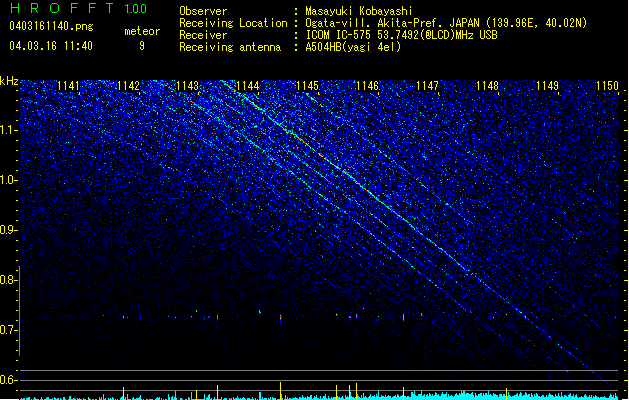
Task: Click the 1.0 kHz axis label
Action: click(9, 180)
